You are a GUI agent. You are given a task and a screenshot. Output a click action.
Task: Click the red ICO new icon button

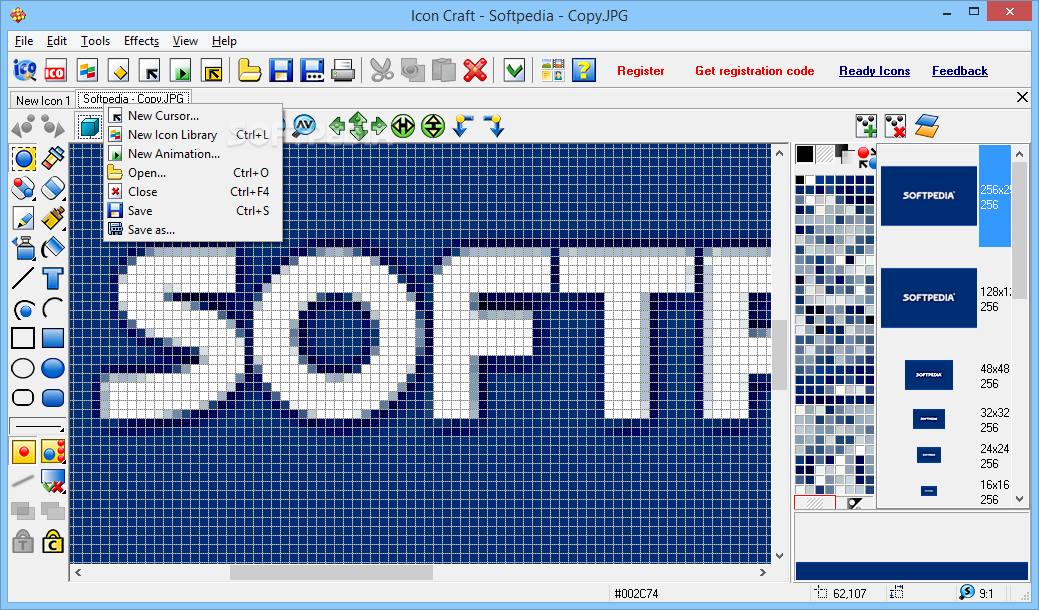point(54,70)
